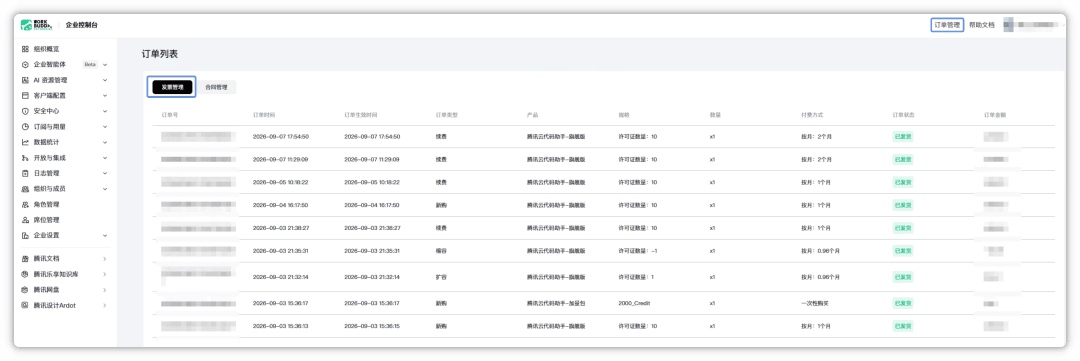
Task: Open 帮助文档 link in header
Action: point(982,25)
